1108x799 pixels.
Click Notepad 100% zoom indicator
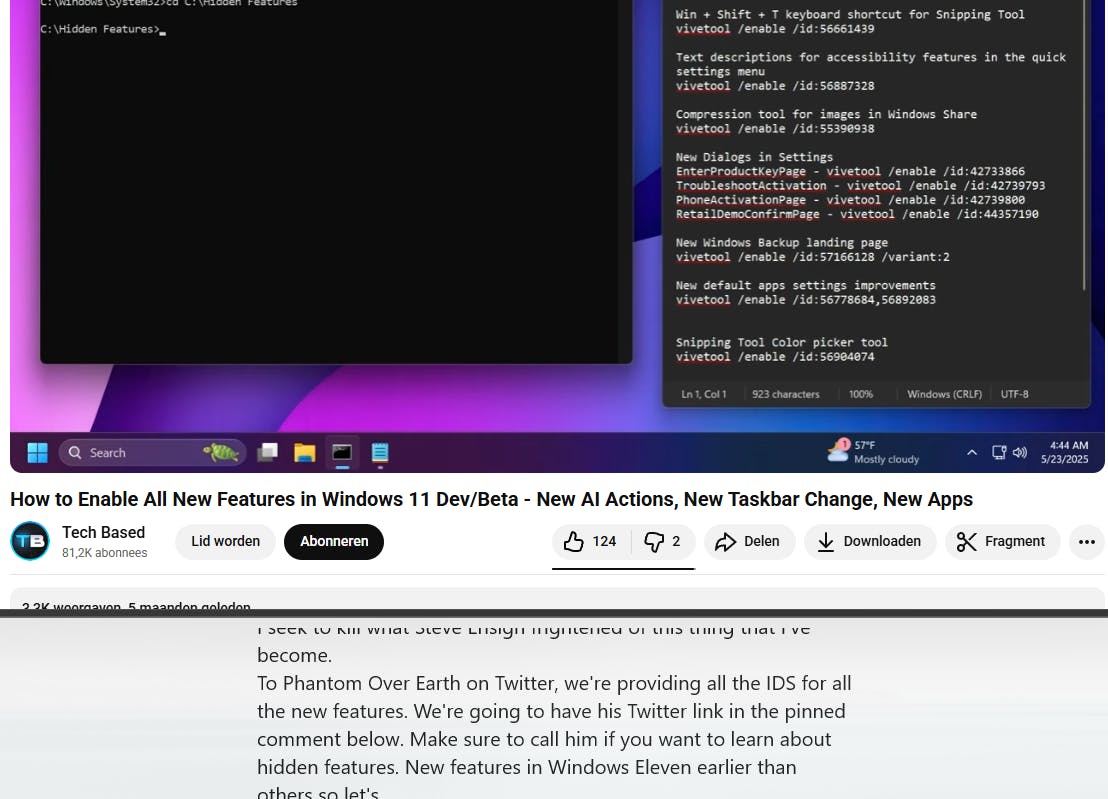861,394
